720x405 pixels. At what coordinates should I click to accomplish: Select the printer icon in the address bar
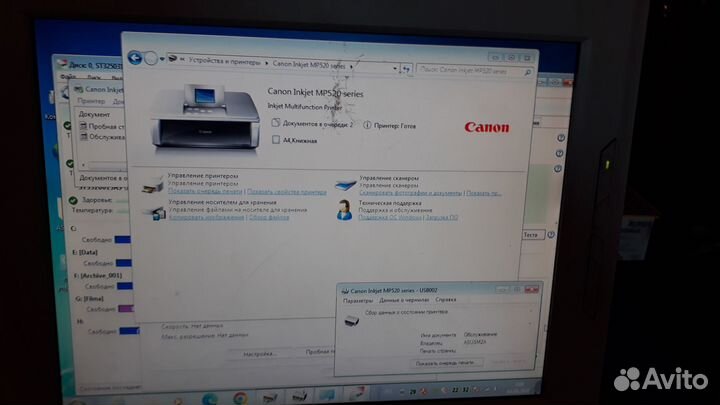pyautogui.click(x=173, y=58)
